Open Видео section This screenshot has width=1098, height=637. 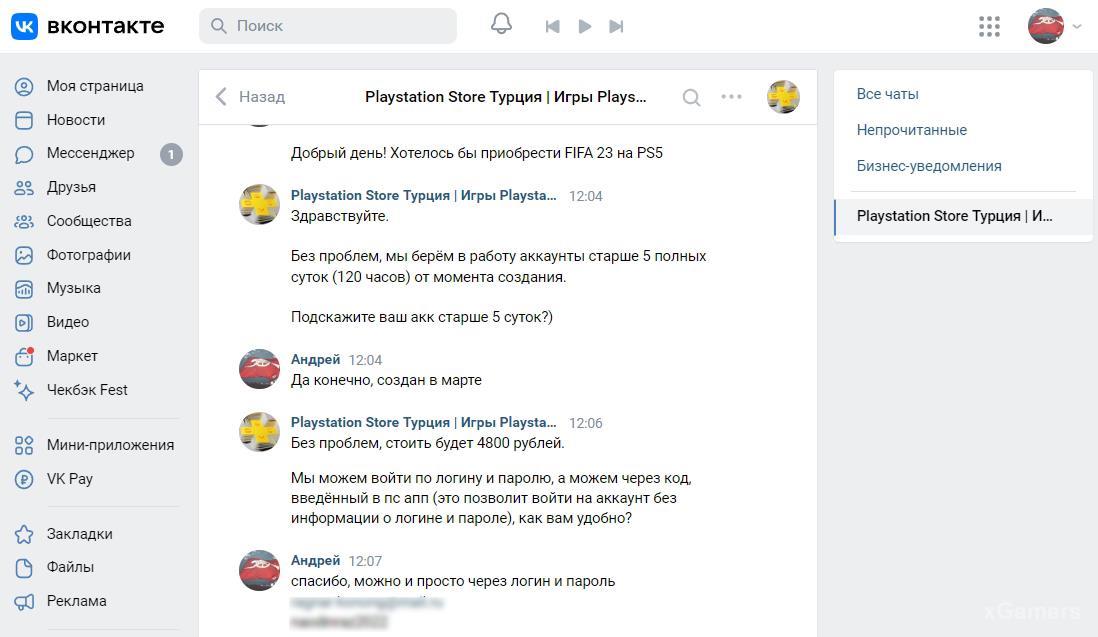click(68, 322)
